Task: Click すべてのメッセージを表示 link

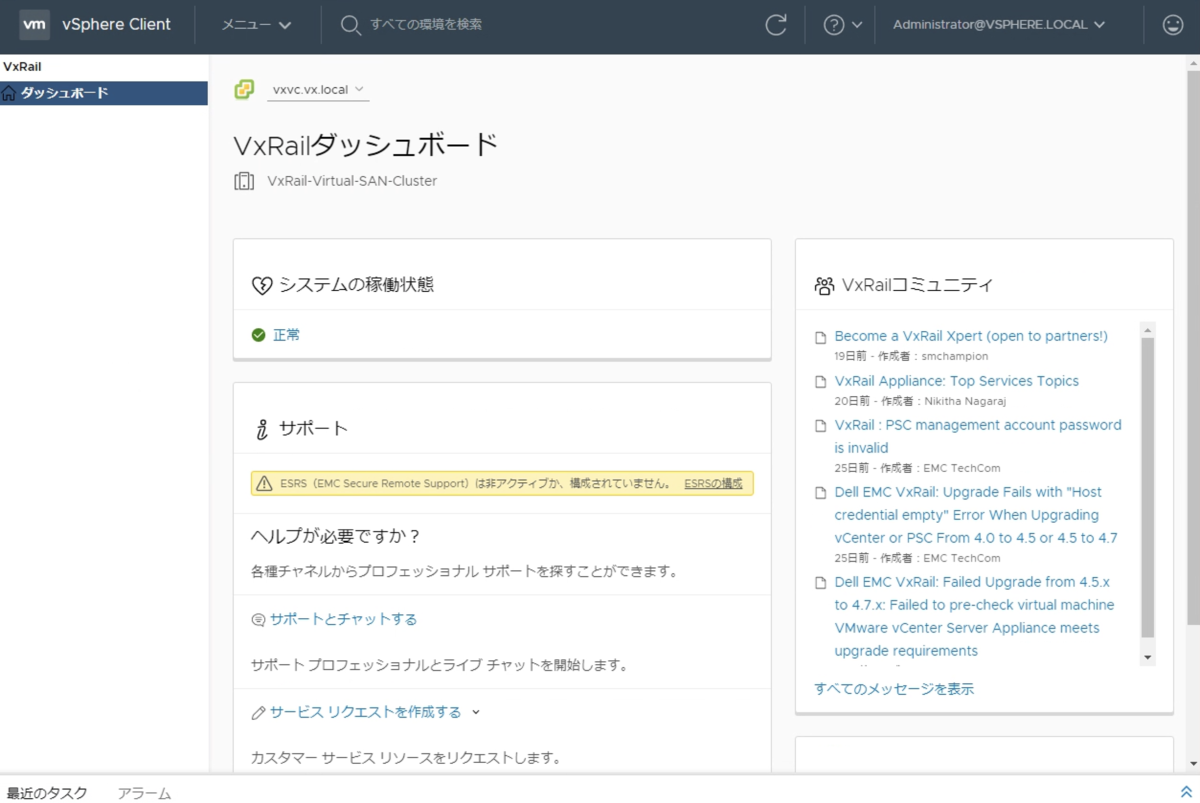Action: pos(894,689)
